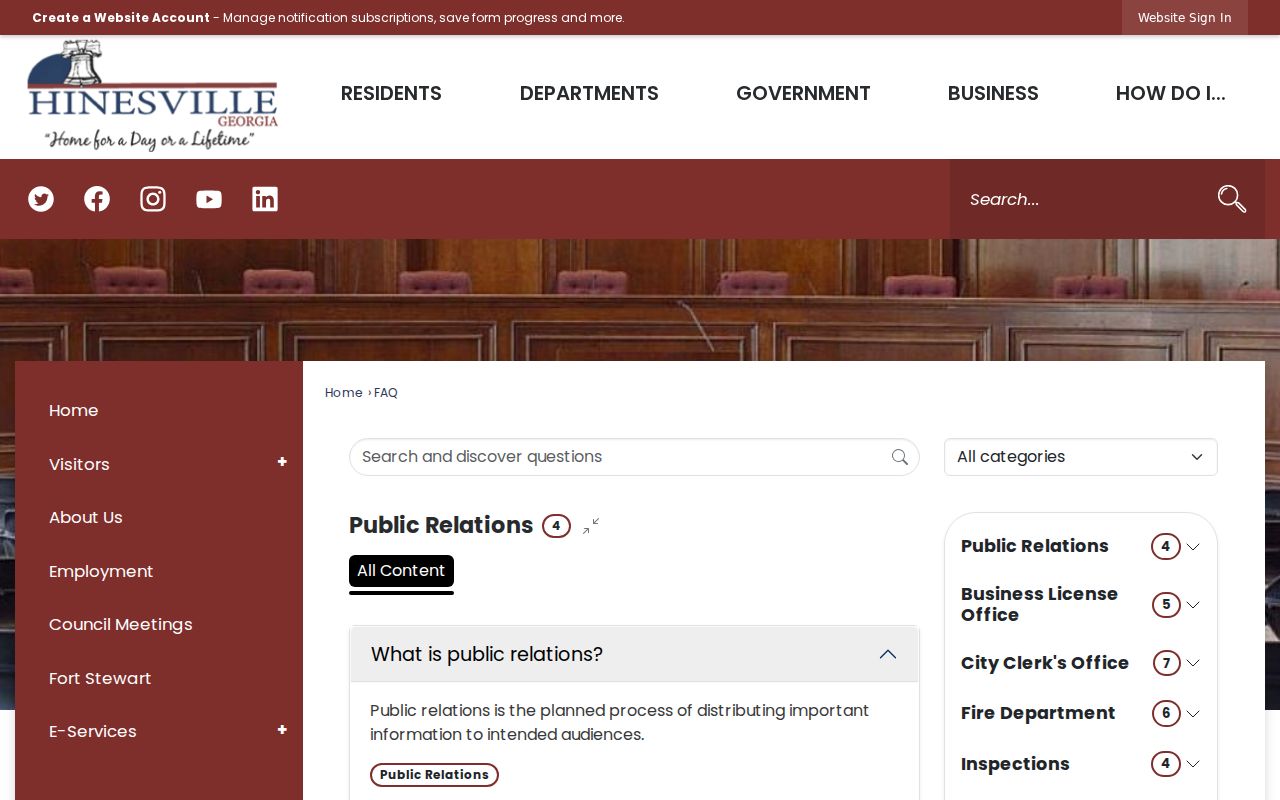Click the Hinesville Georgia logo
Image resolution: width=1280 pixels, height=800 pixels.
[x=153, y=96]
